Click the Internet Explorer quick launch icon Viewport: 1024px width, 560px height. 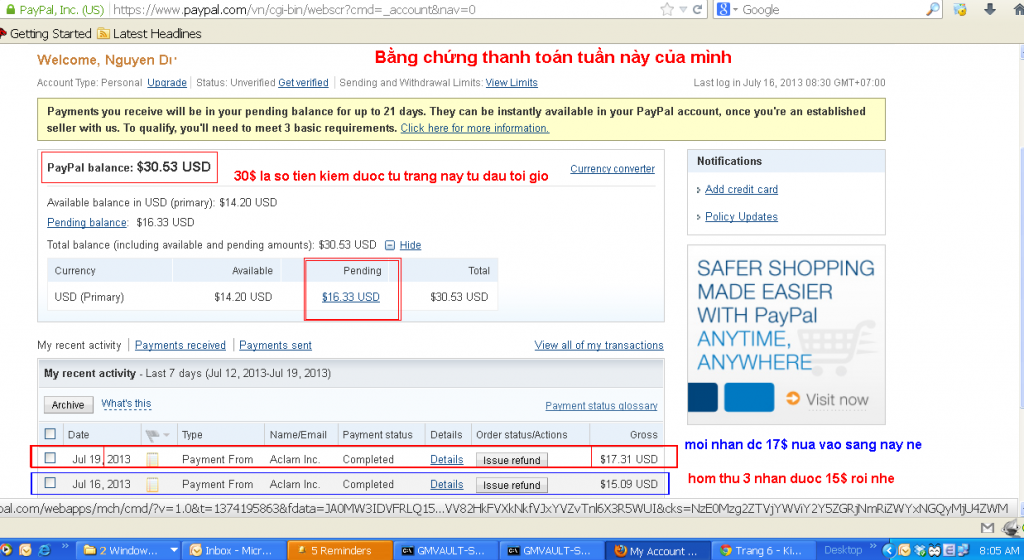point(44,550)
